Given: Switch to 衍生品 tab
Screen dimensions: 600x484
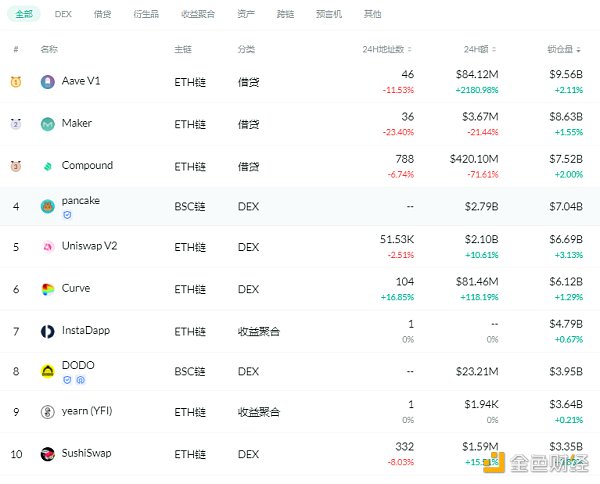Looking at the screenshot, I should point(146,14).
